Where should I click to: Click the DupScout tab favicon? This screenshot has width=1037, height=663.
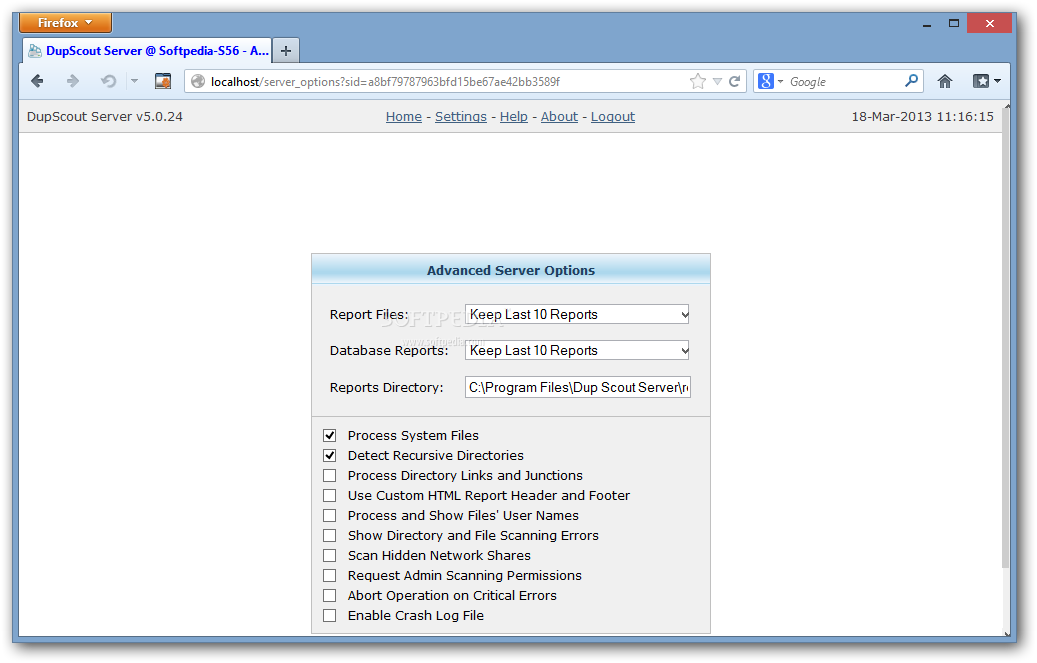point(35,51)
